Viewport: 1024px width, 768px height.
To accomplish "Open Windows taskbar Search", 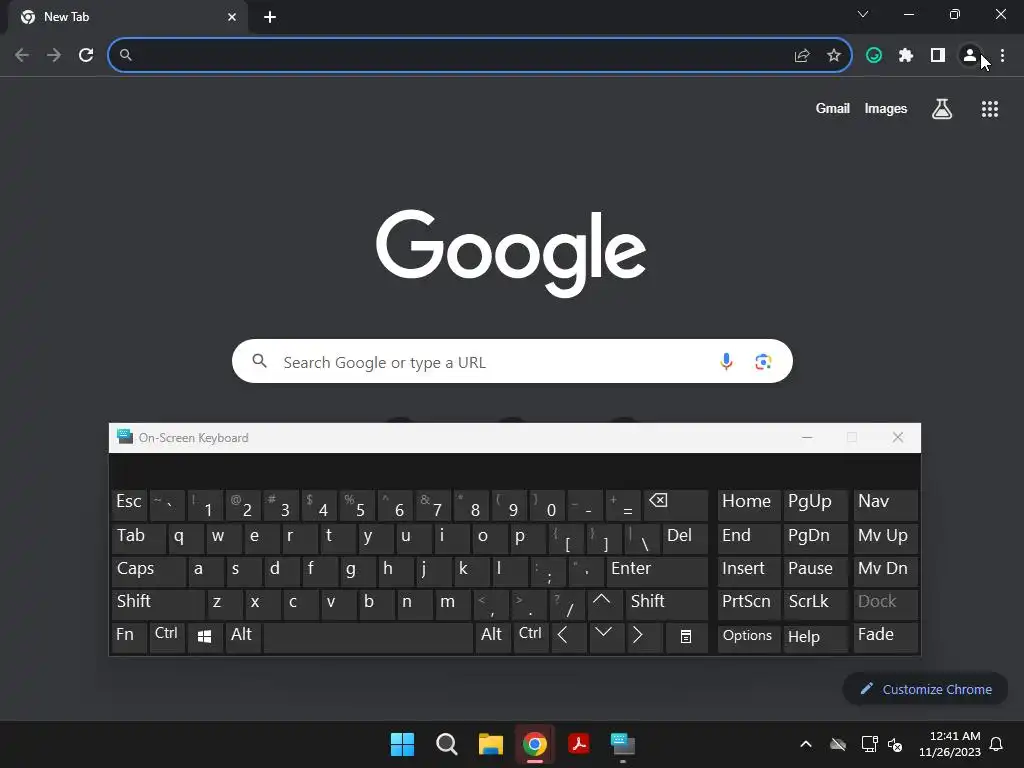I will pyautogui.click(x=447, y=744).
